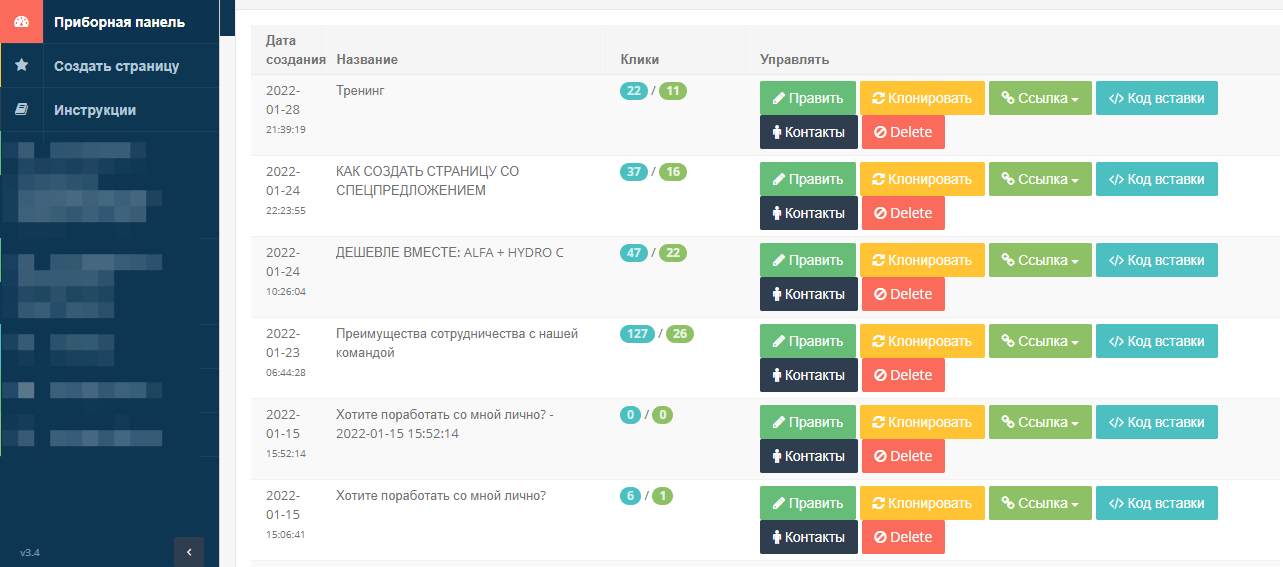Edit the Тренинг page with Править
The width and height of the screenshot is (1283, 567).
tap(807, 98)
